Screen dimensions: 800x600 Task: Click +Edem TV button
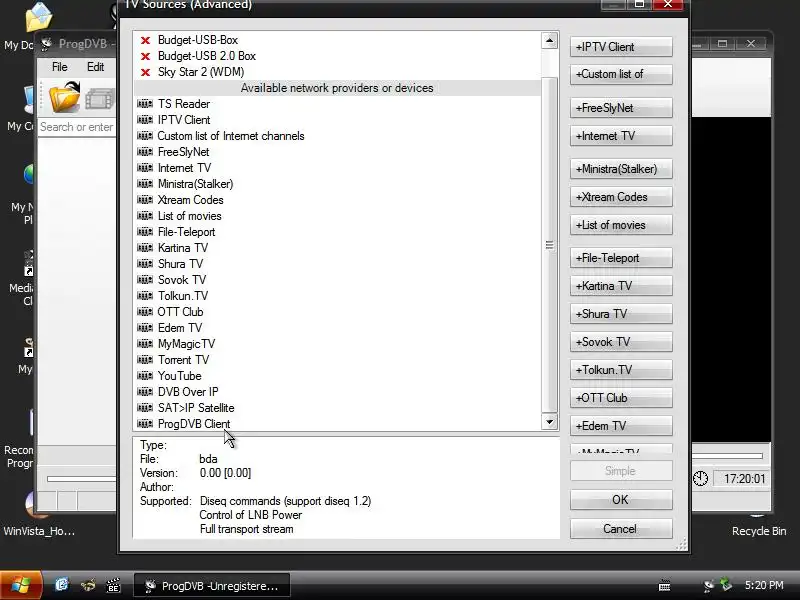click(621, 426)
